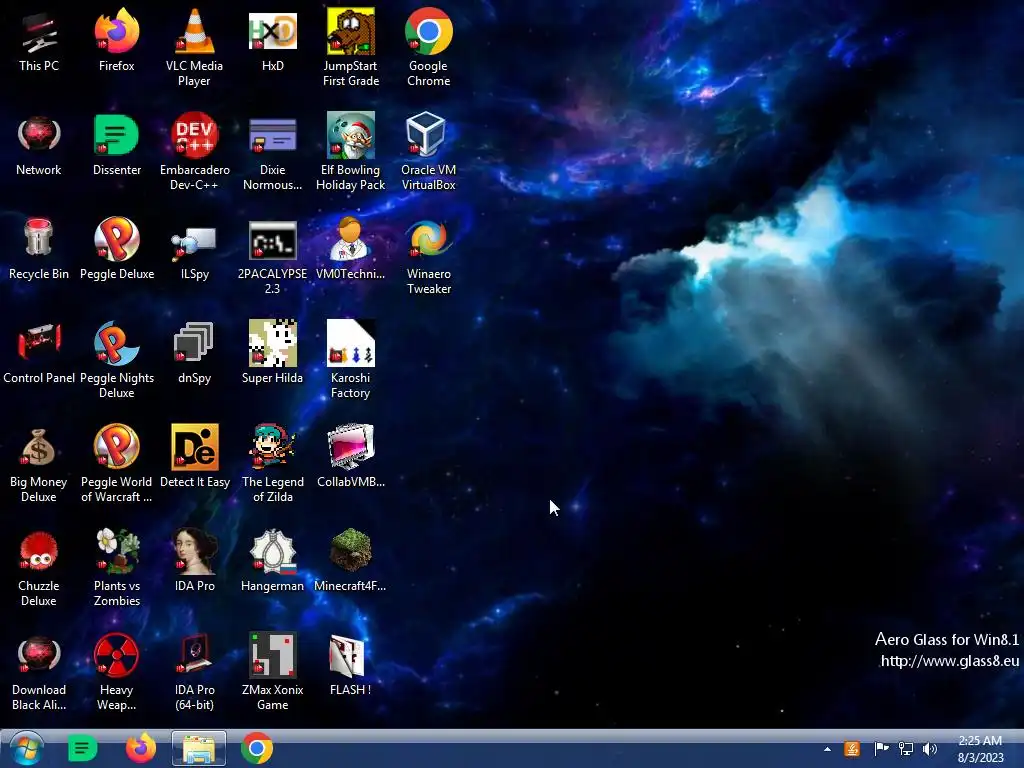Open the HxD hex editor shortcut

[272, 40]
